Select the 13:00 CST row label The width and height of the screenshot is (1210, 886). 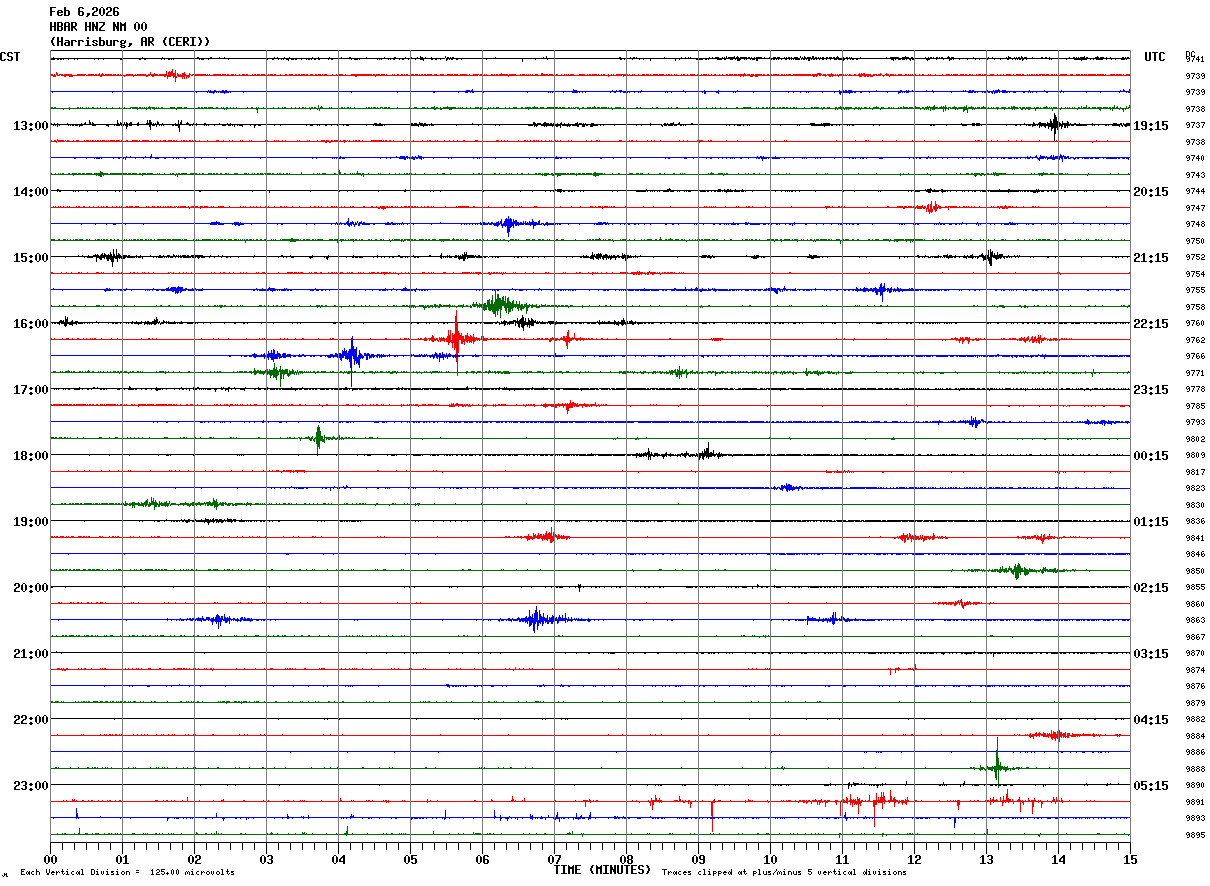(31, 126)
